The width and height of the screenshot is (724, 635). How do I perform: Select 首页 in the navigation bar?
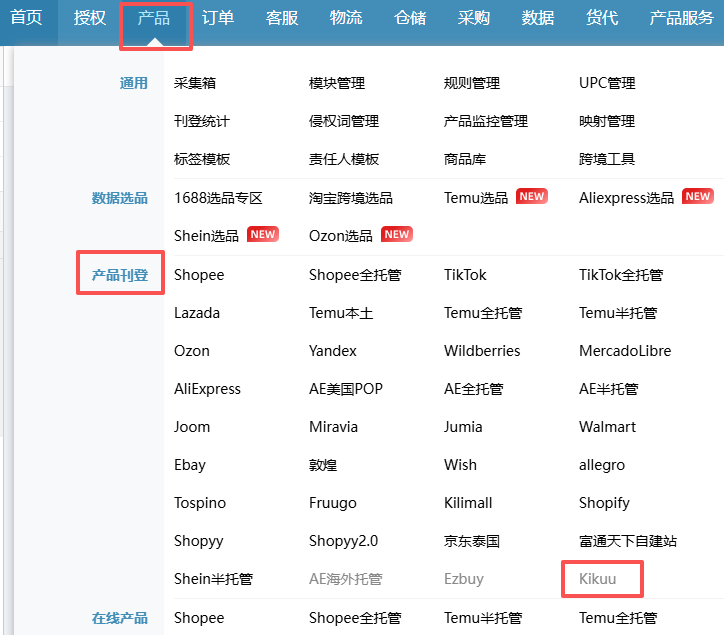coord(26,18)
